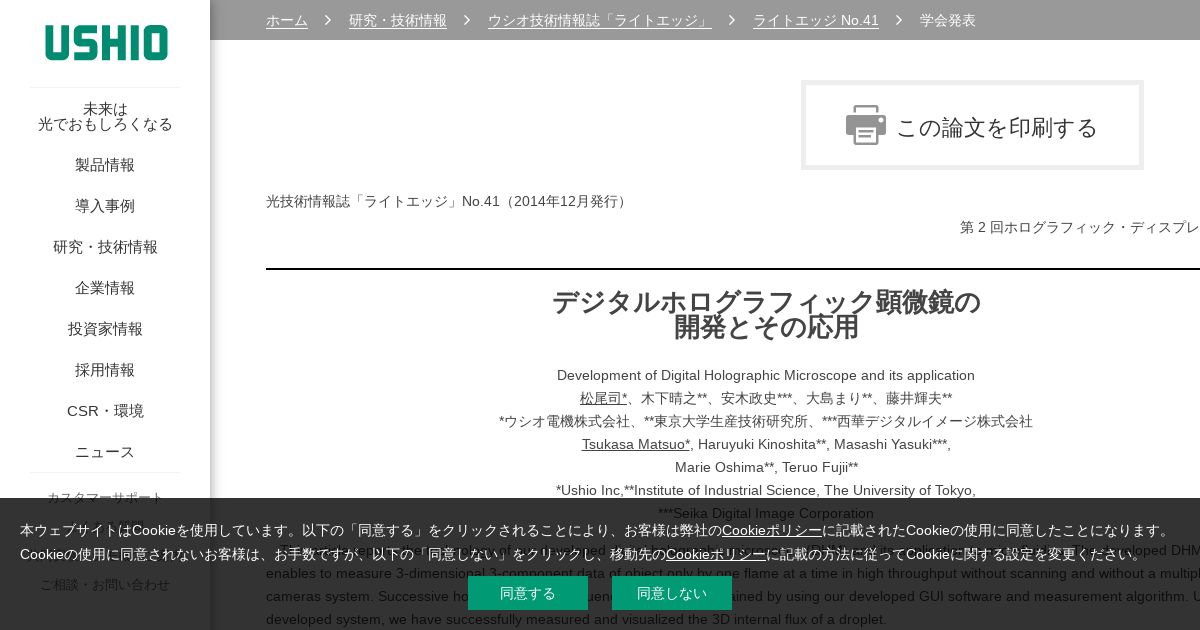Image resolution: width=1200 pixels, height=630 pixels.
Task: Click the line 'Marie Oshima**, Teruo Fujii**'
Action: coord(766,467)
